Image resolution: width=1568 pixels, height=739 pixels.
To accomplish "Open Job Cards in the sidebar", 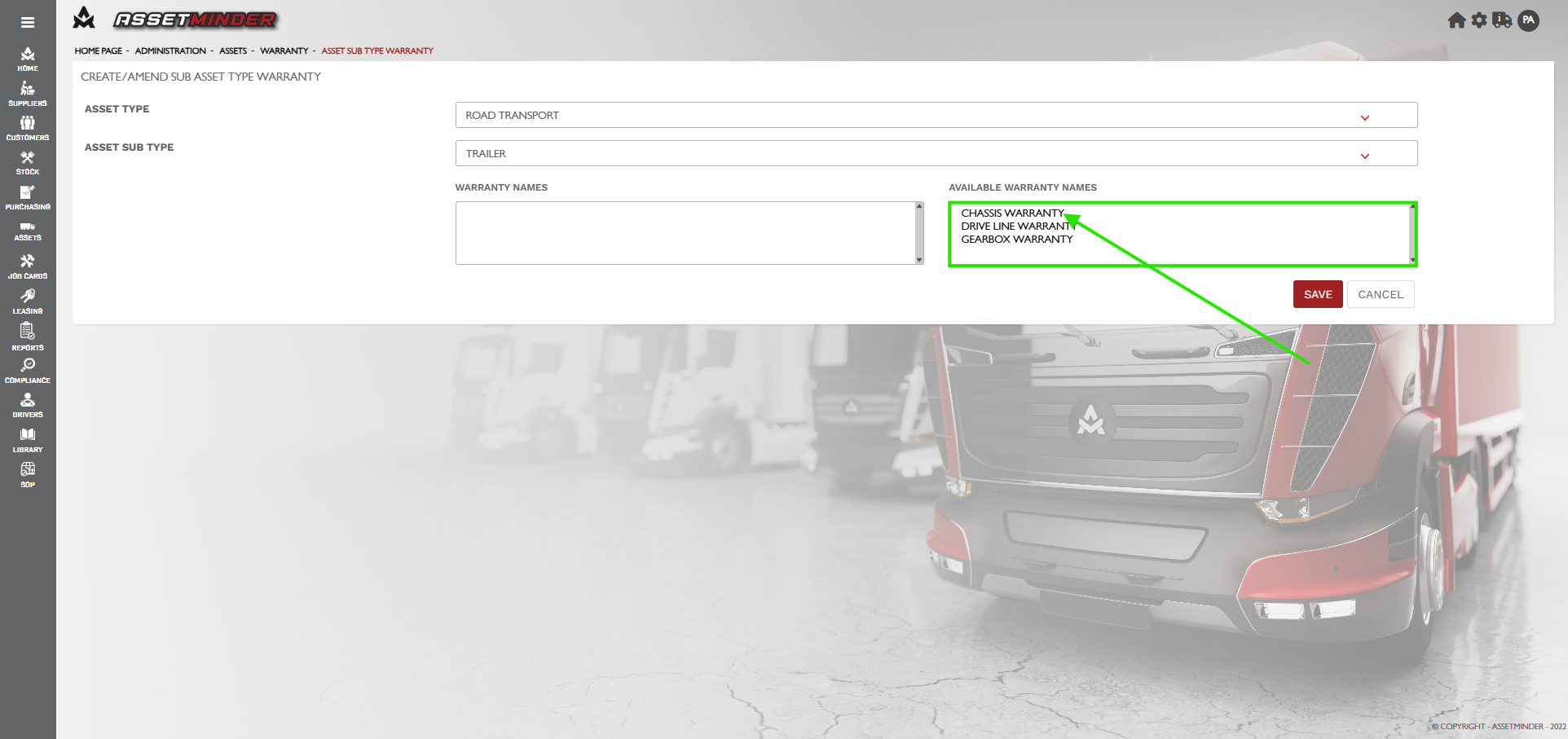I will (28, 266).
